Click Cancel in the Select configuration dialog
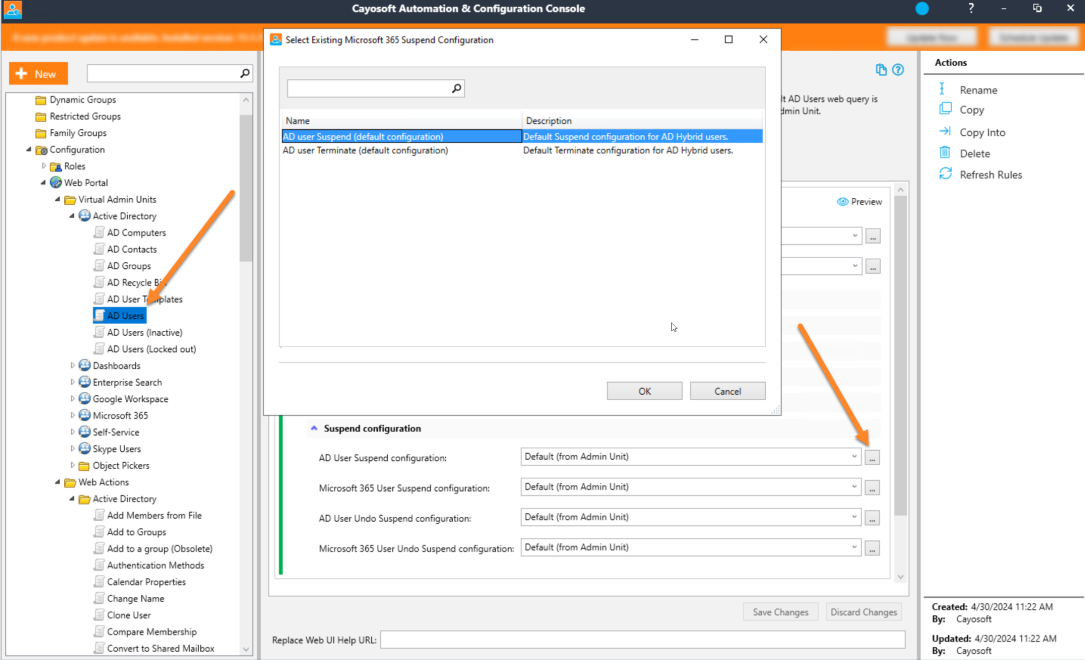Viewport: 1085px width, 660px height. pos(727,391)
